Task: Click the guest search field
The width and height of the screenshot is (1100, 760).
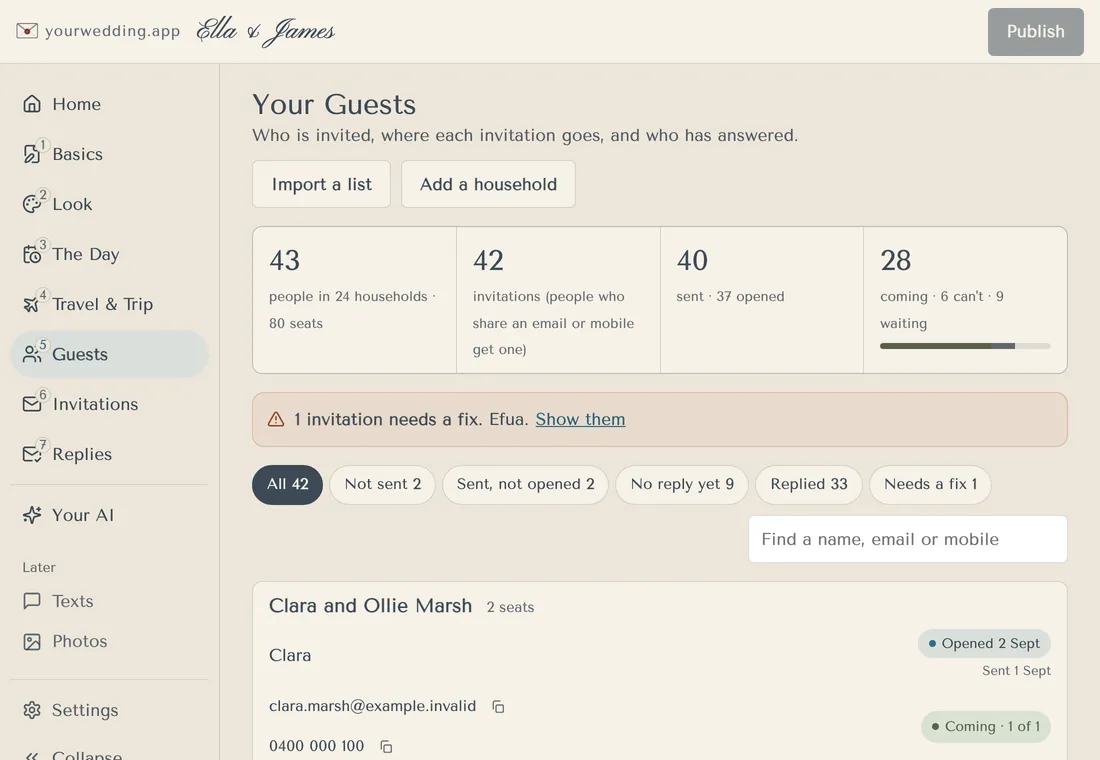Action: tap(908, 539)
